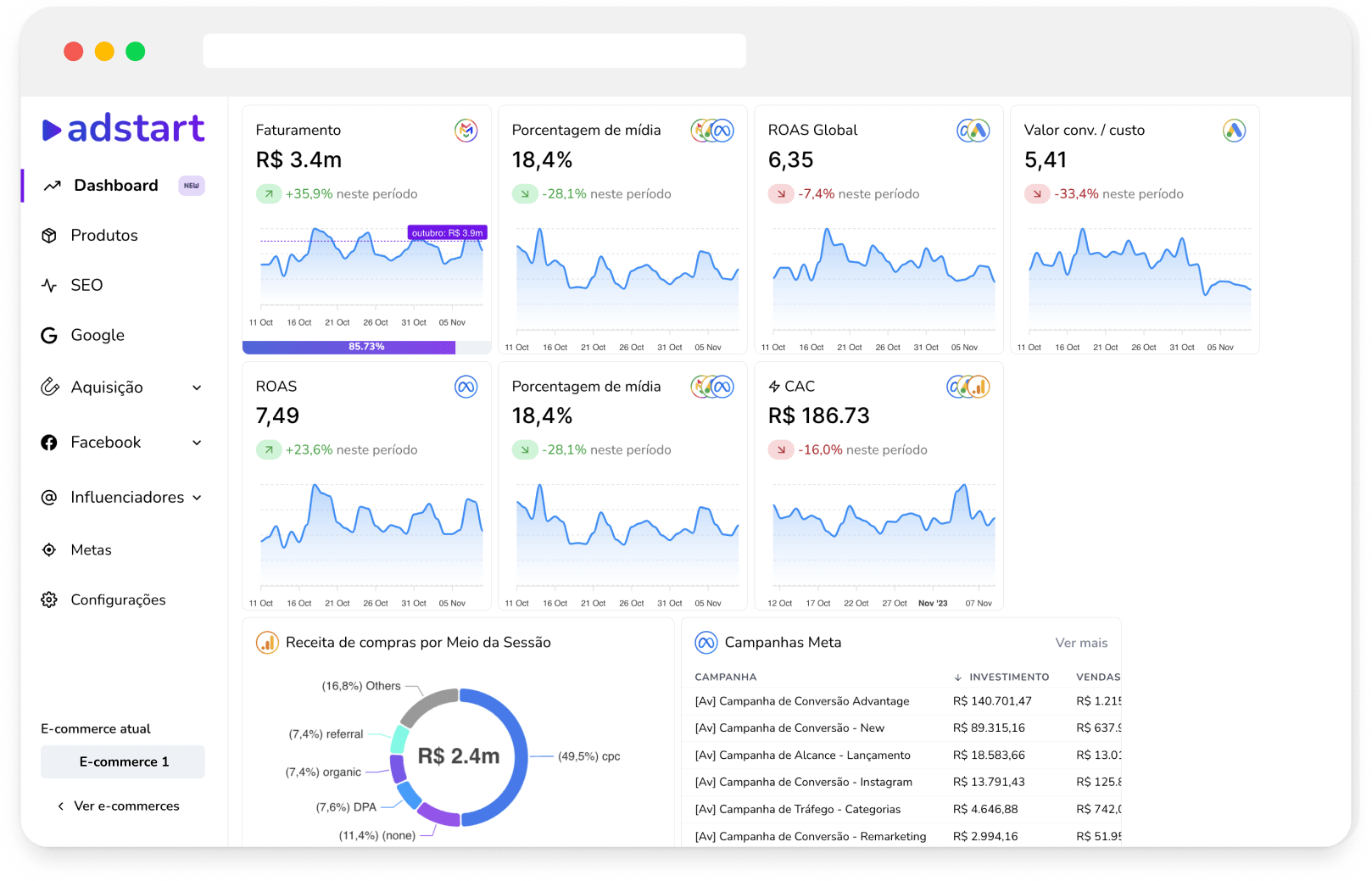Click the Valor conv. / custo Google Ads icon
Screen dimensions: 1372x881
point(1235,131)
